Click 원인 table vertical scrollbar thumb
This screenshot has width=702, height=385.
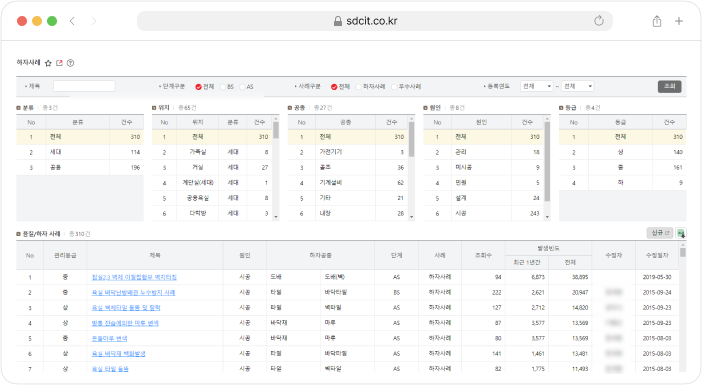click(547, 161)
